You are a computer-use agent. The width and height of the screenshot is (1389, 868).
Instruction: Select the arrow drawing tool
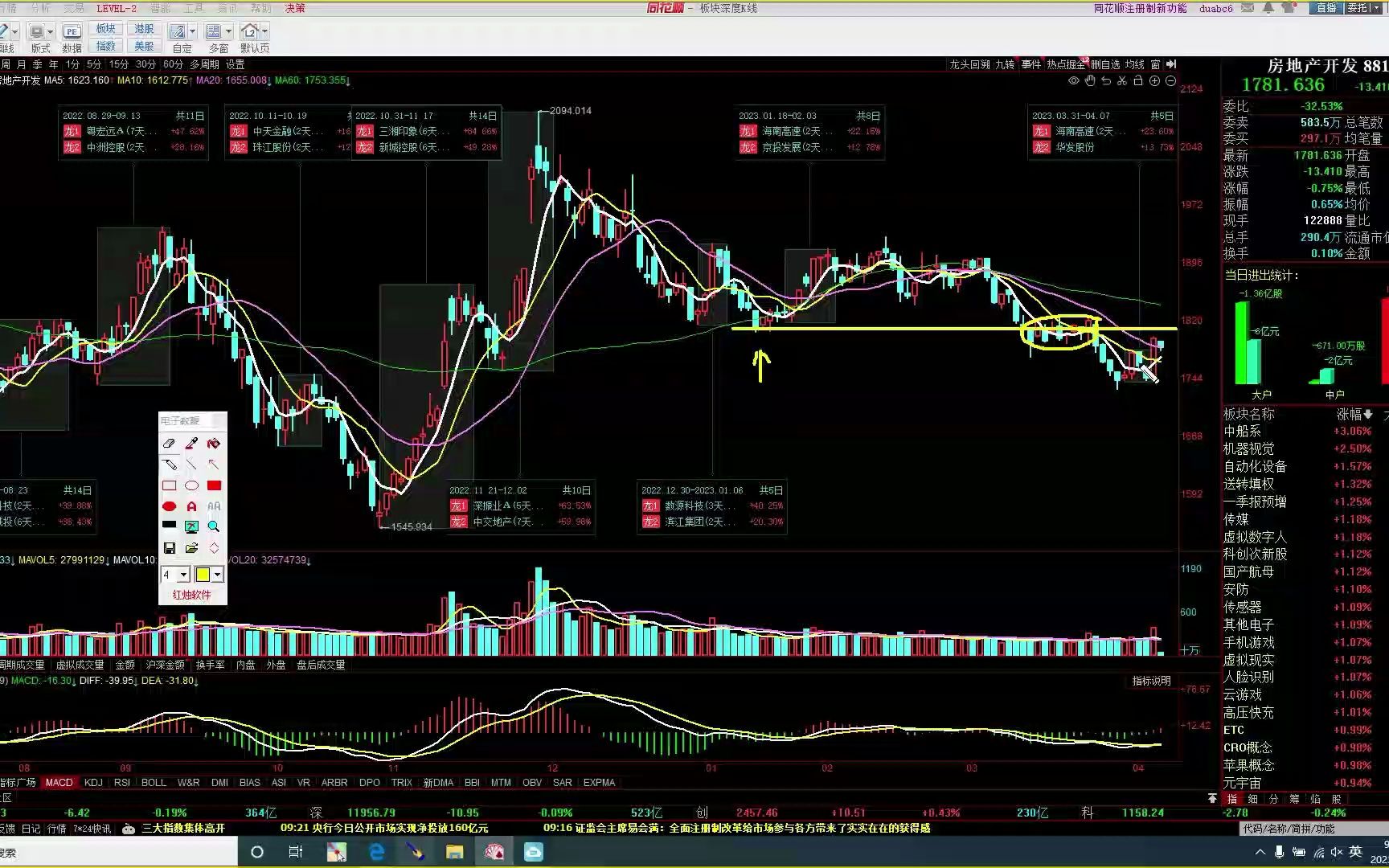coord(214,465)
